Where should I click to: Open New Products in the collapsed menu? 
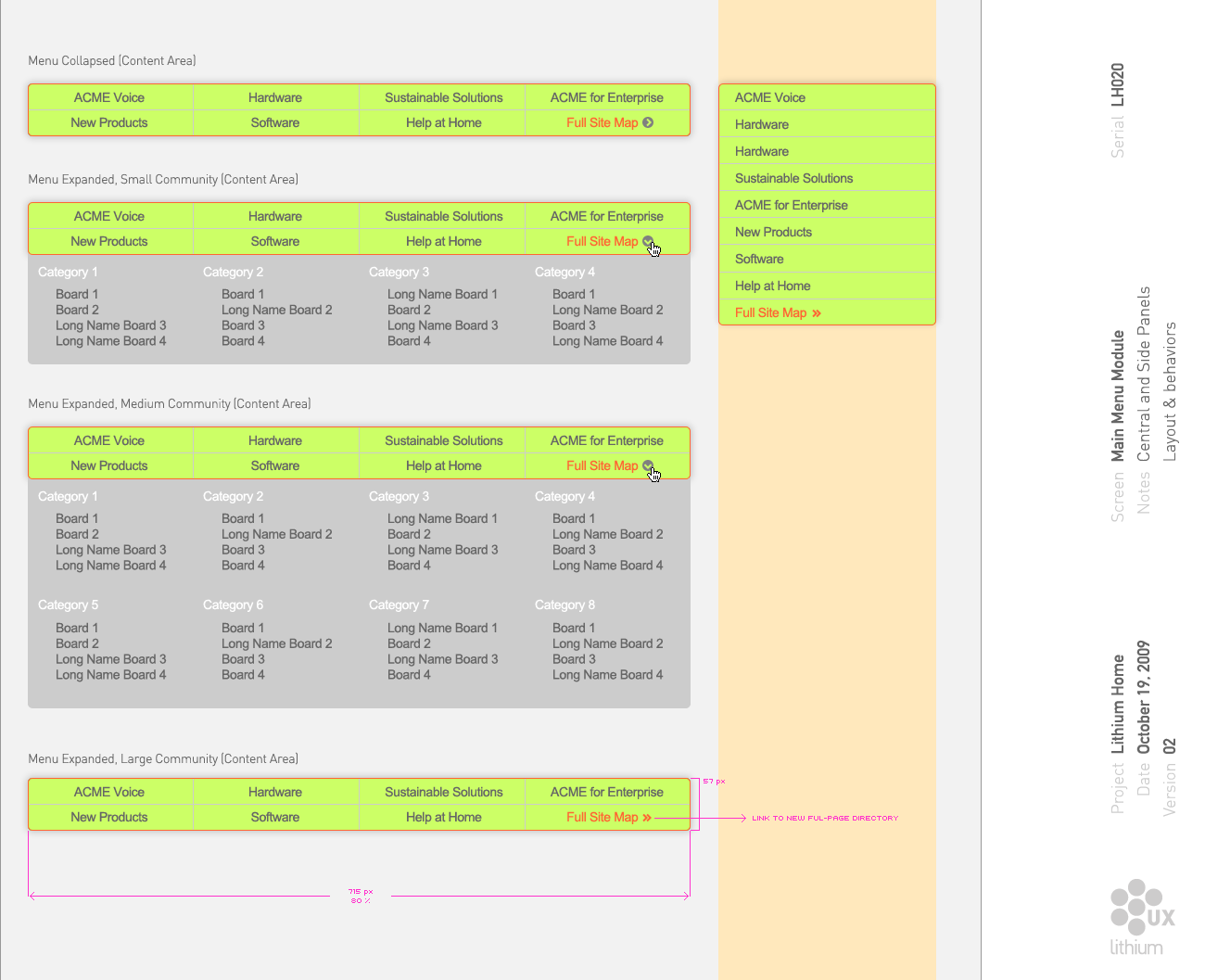(109, 122)
